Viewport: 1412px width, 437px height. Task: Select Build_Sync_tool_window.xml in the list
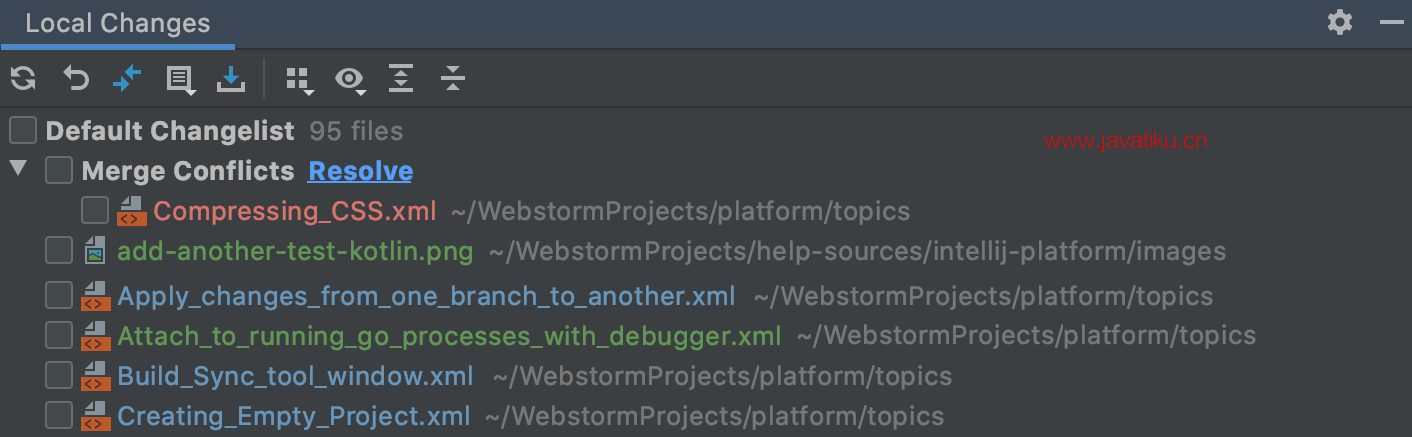coord(295,376)
